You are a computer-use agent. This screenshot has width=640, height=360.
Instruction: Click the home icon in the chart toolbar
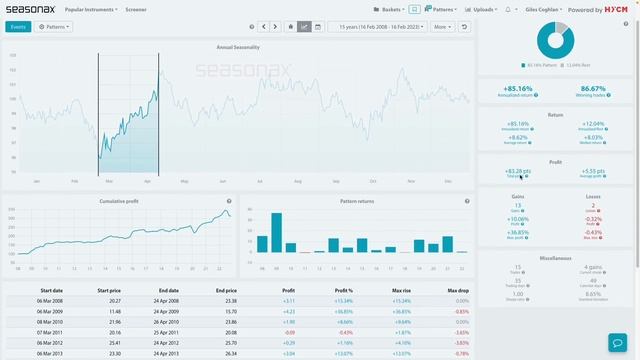tap(291, 27)
